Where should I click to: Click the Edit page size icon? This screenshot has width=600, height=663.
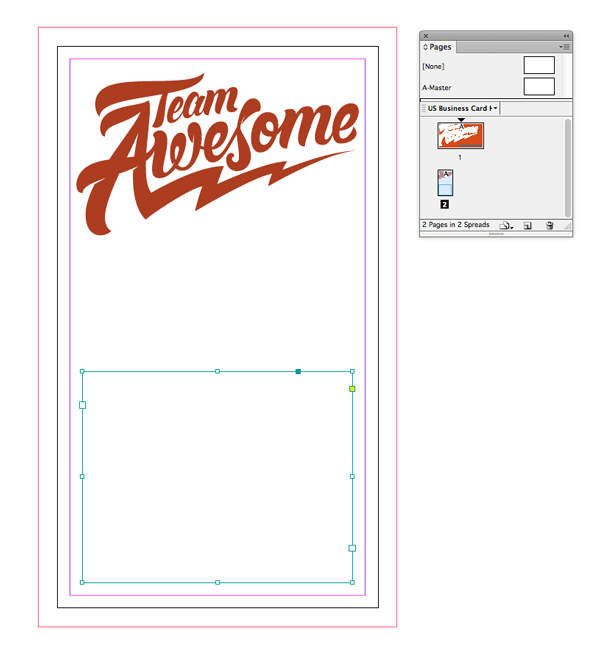506,225
